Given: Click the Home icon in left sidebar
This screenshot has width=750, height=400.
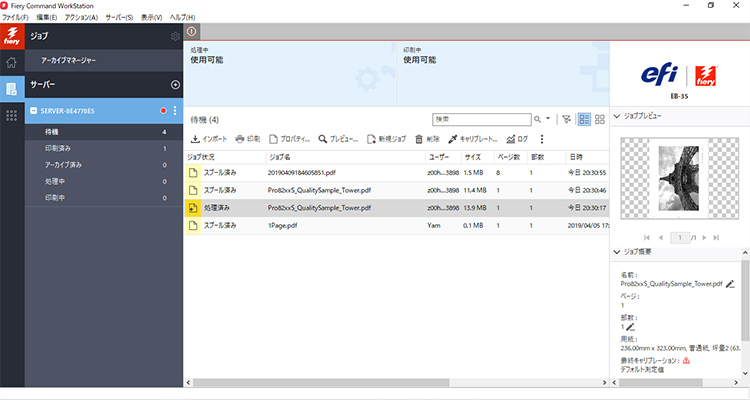Looking at the screenshot, I should [13, 62].
